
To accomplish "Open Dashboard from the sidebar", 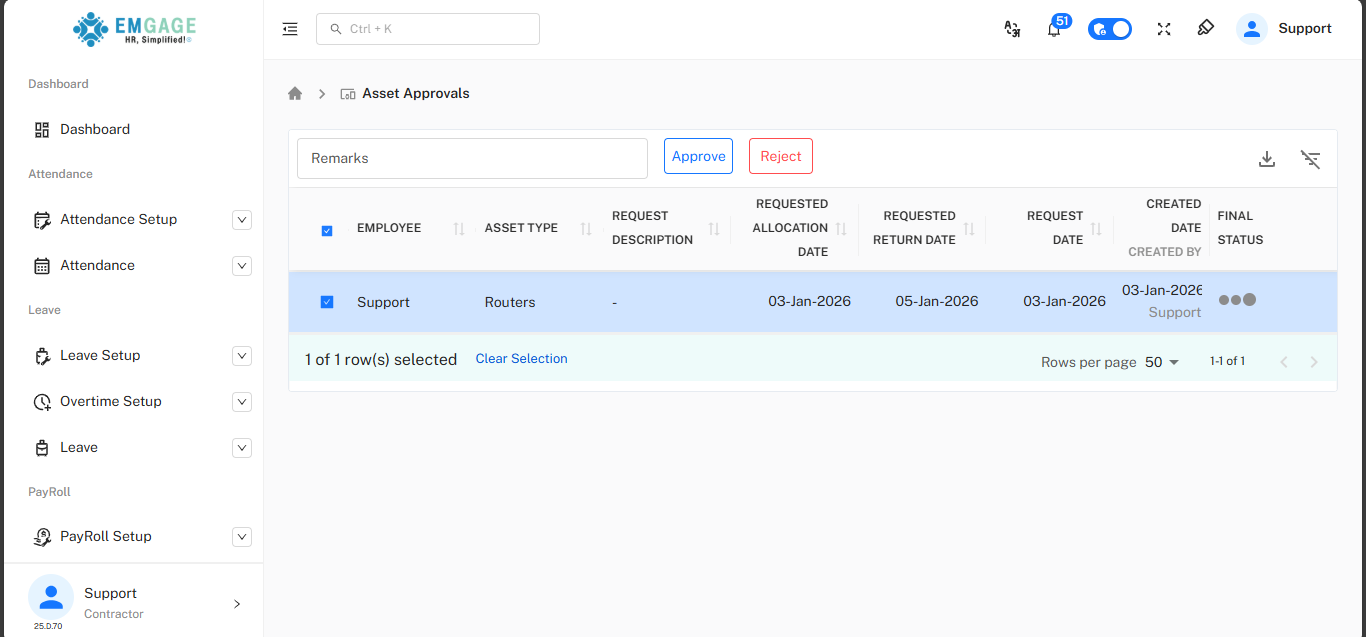I will [95, 130].
